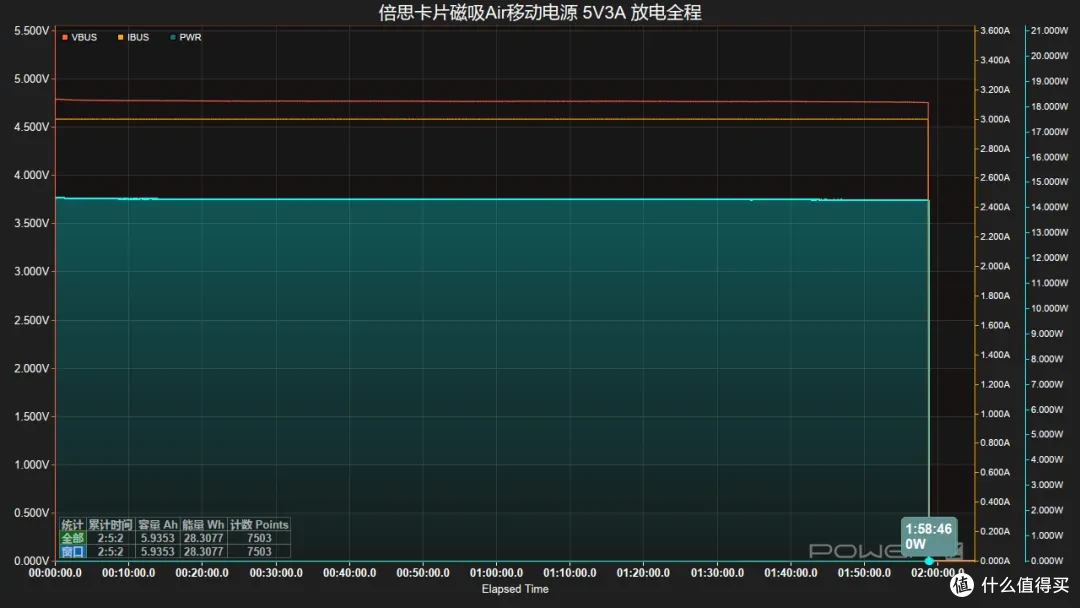Image resolution: width=1080 pixels, height=608 pixels.
Task: Click the 01:00:00.0 time axis tick label
Action: click(496, 573)
